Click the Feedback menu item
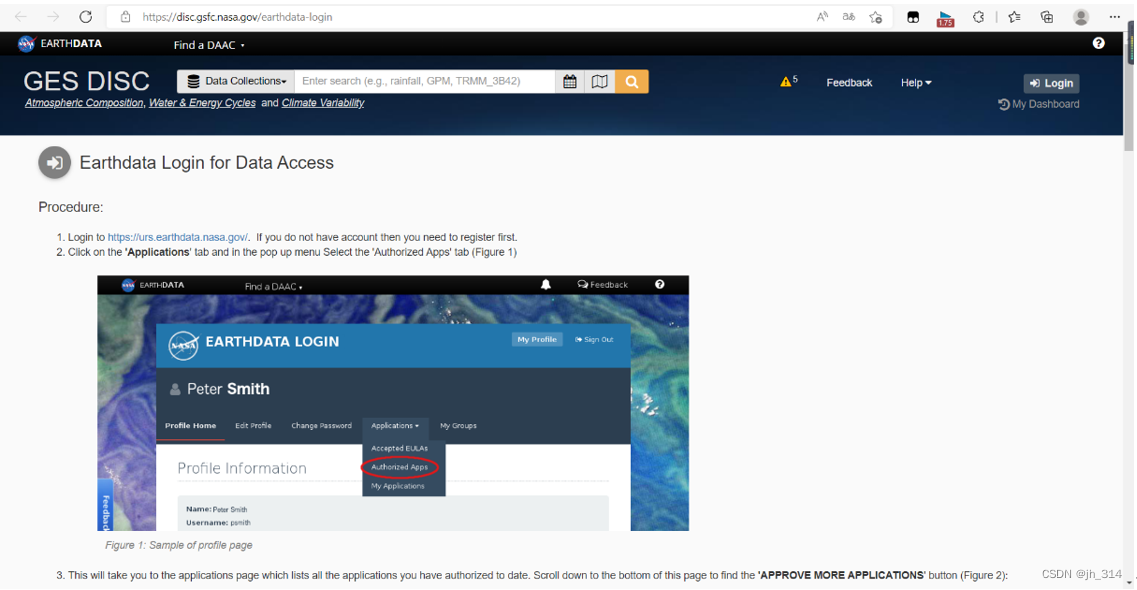This screenshot has width=1137, height=590. click(849, 83)
